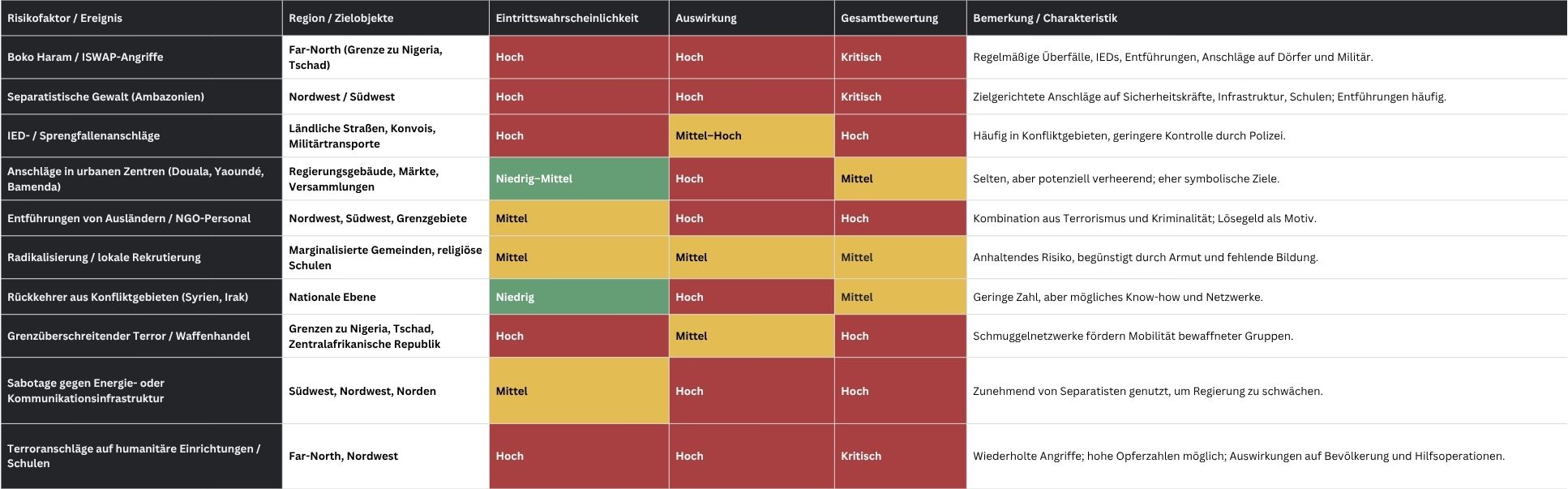This screenshot has width=1568, height=489.
Task: Click the 'IED- / Sprengfallenanschläge' row label
Action: 84,135
